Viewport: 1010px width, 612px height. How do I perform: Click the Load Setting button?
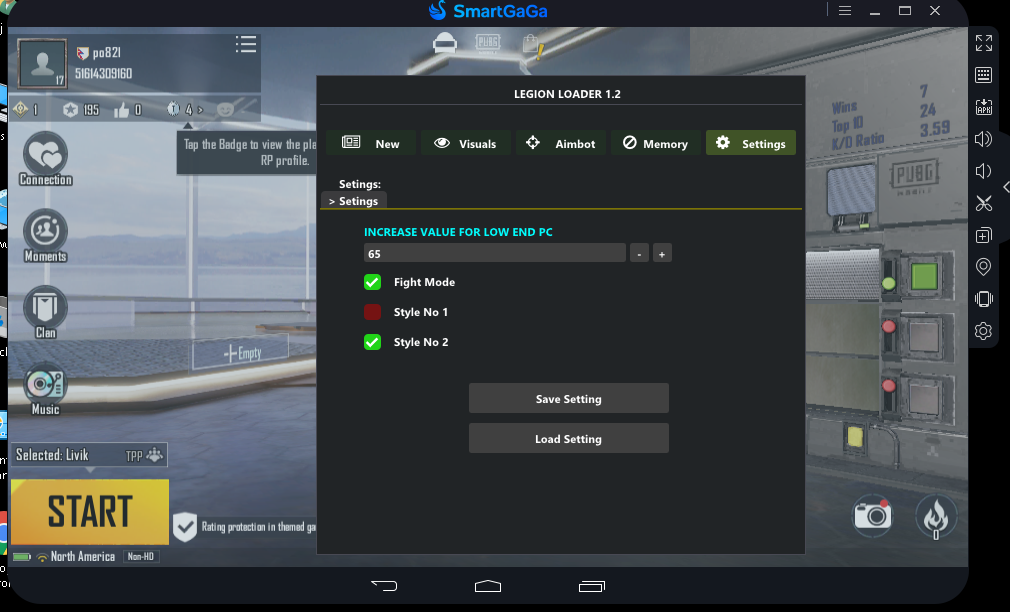tap(569, 439)
